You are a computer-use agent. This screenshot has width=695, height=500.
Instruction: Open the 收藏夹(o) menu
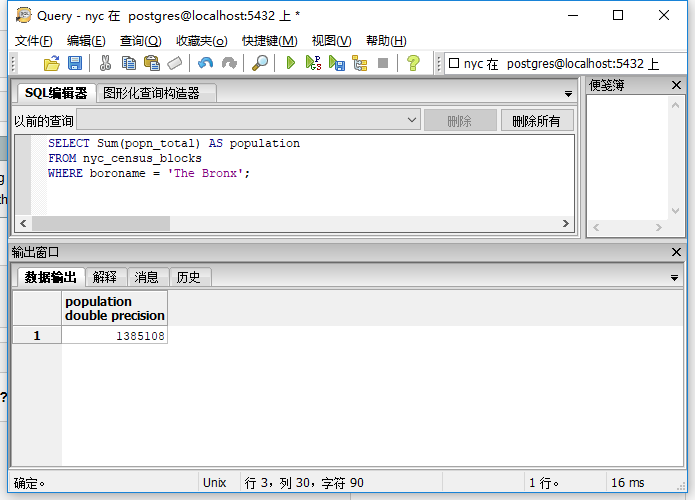pyautogui.click(x=202, y=41)
